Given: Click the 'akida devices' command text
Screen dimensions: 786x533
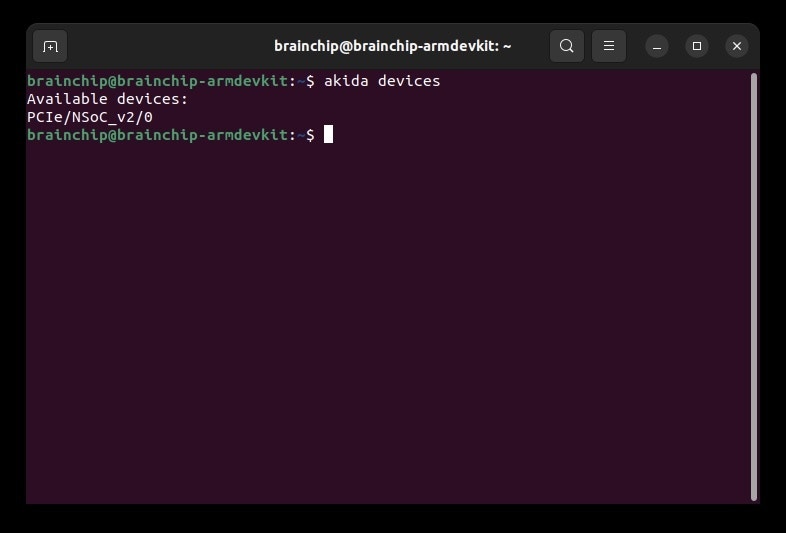Looking at the screenshot, I should [382, 81].
